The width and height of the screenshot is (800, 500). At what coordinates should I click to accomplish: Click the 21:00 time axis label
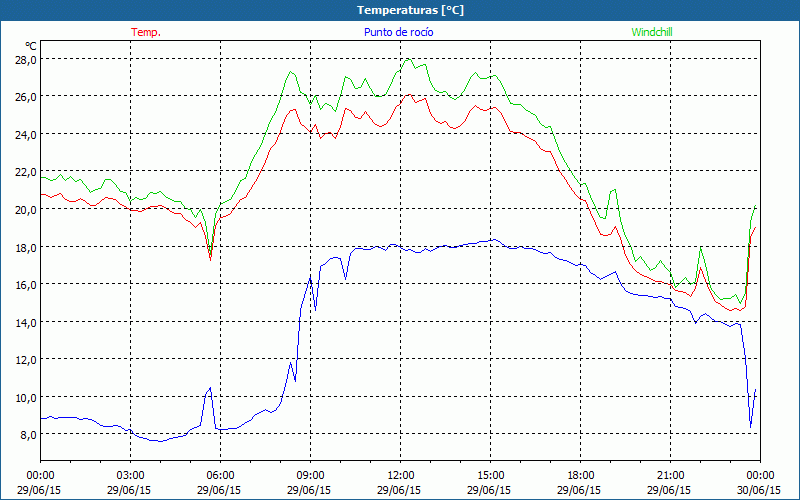(670, 476)
